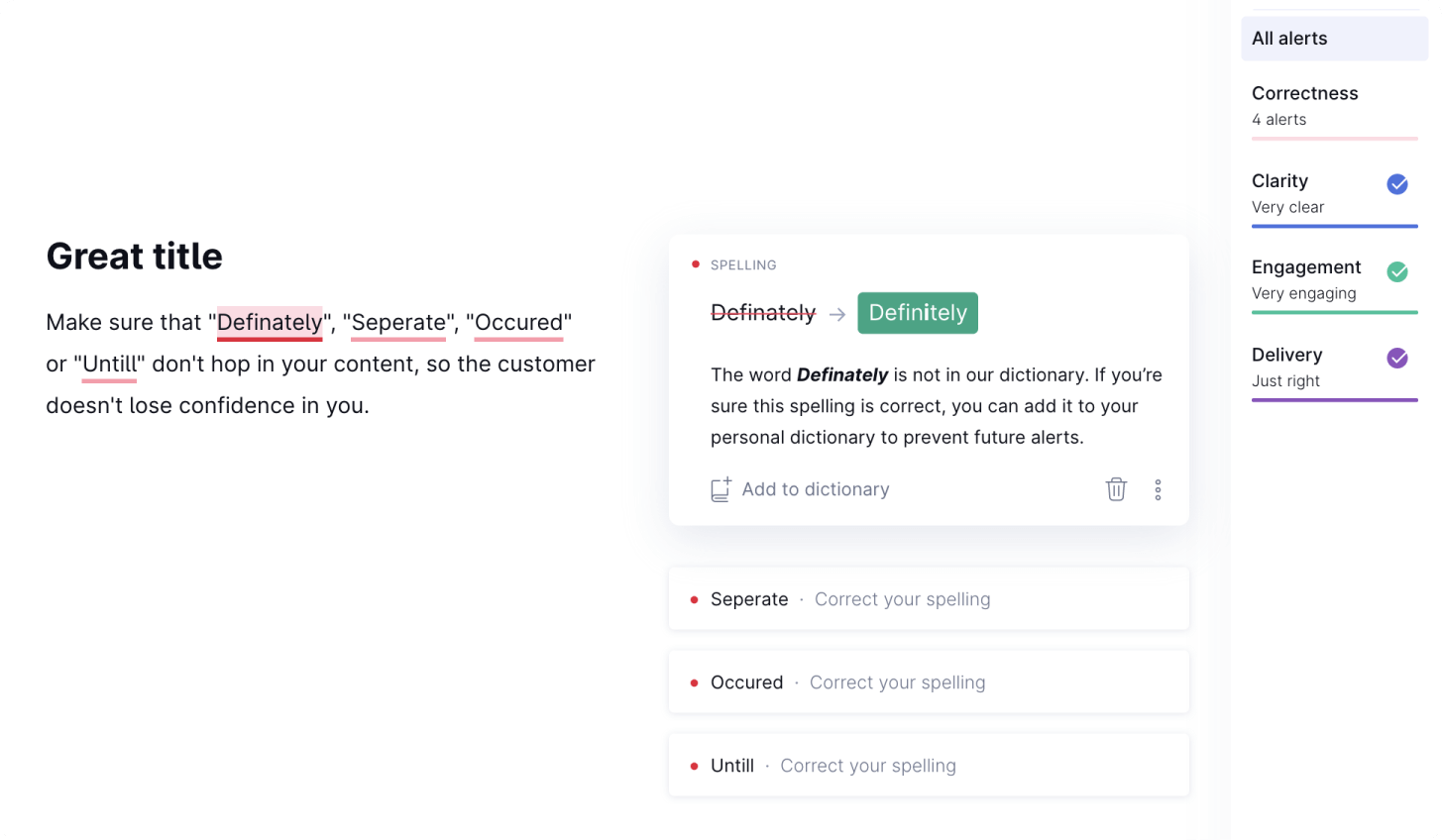
Task: Accept the Definitely correction button
Action: [917, 312]
